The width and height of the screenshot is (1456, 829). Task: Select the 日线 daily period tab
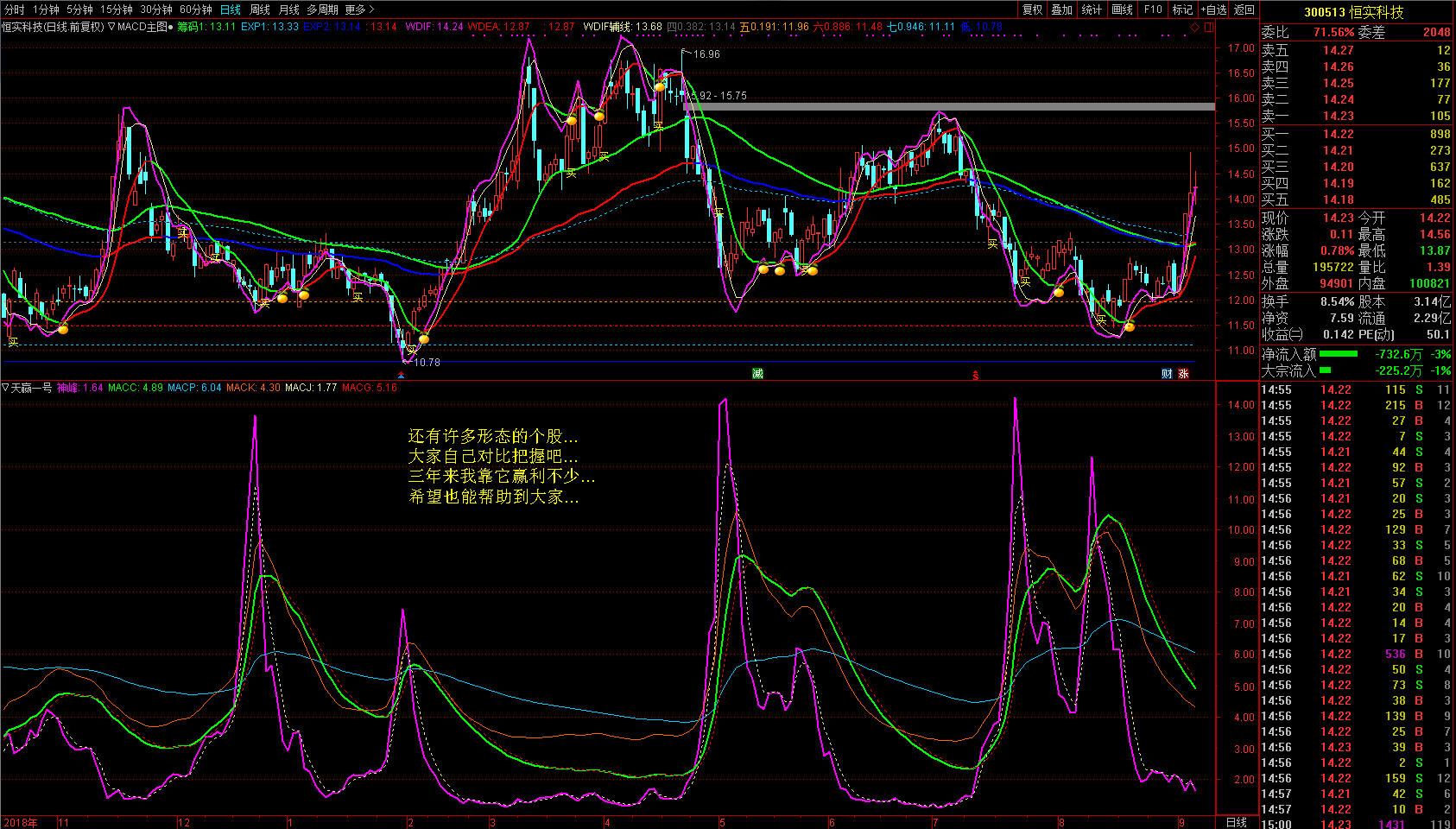[x=231, y=9]
